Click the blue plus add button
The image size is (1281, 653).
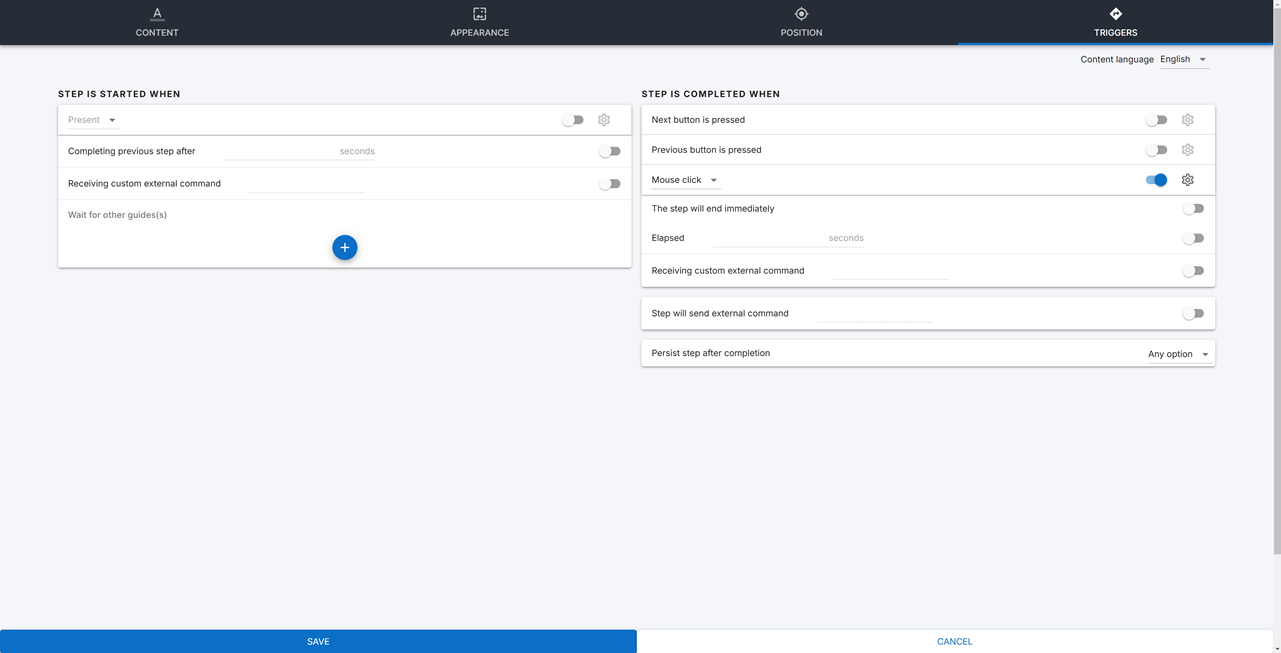click(x=345, y=248)
